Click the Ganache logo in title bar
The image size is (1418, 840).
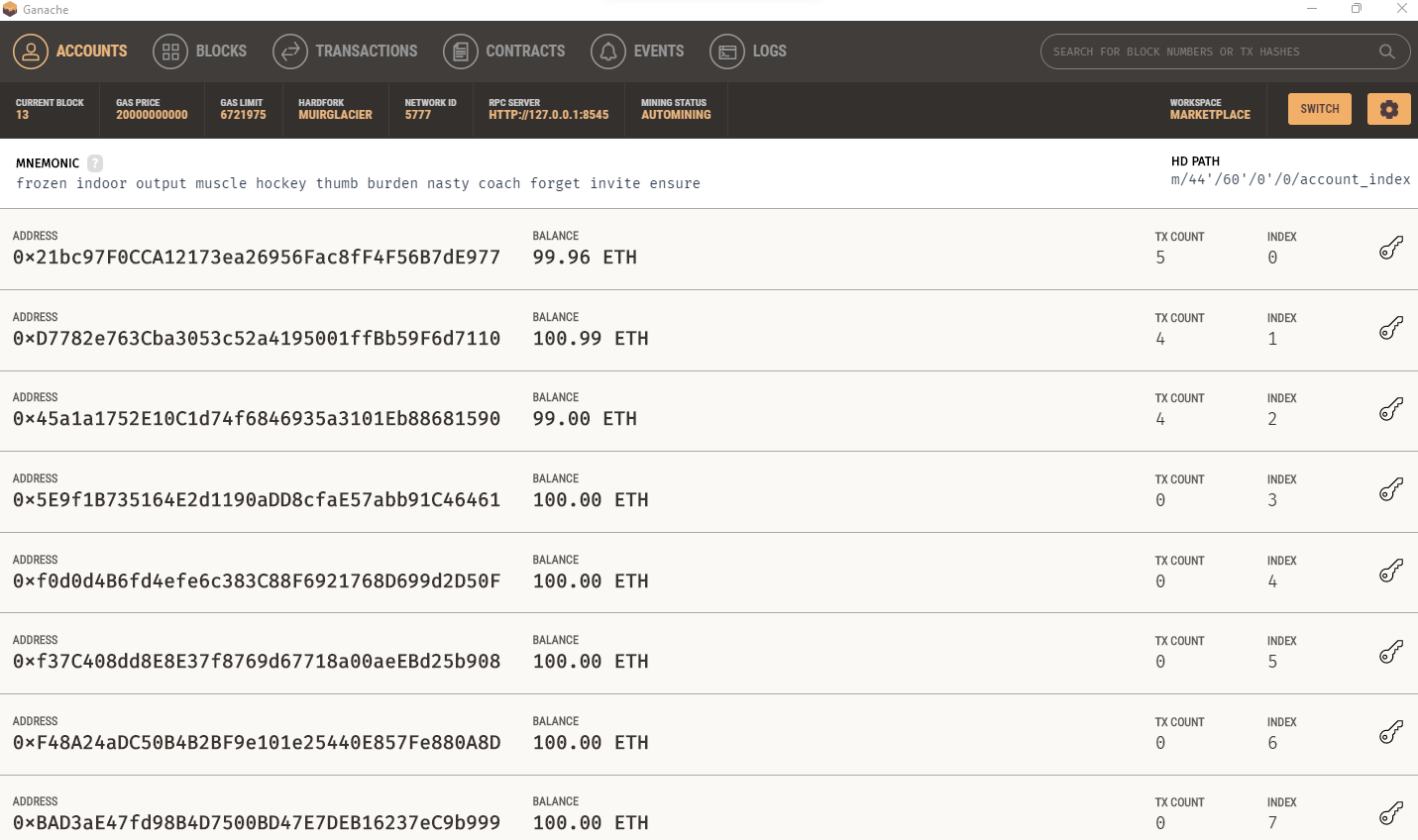(x=10, y=9)
